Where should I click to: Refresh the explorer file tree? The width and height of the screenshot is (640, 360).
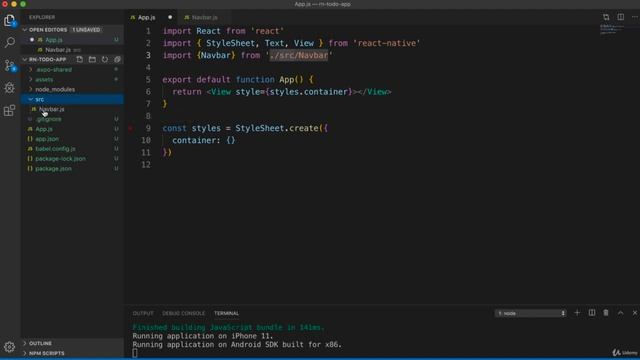(105, 60)
